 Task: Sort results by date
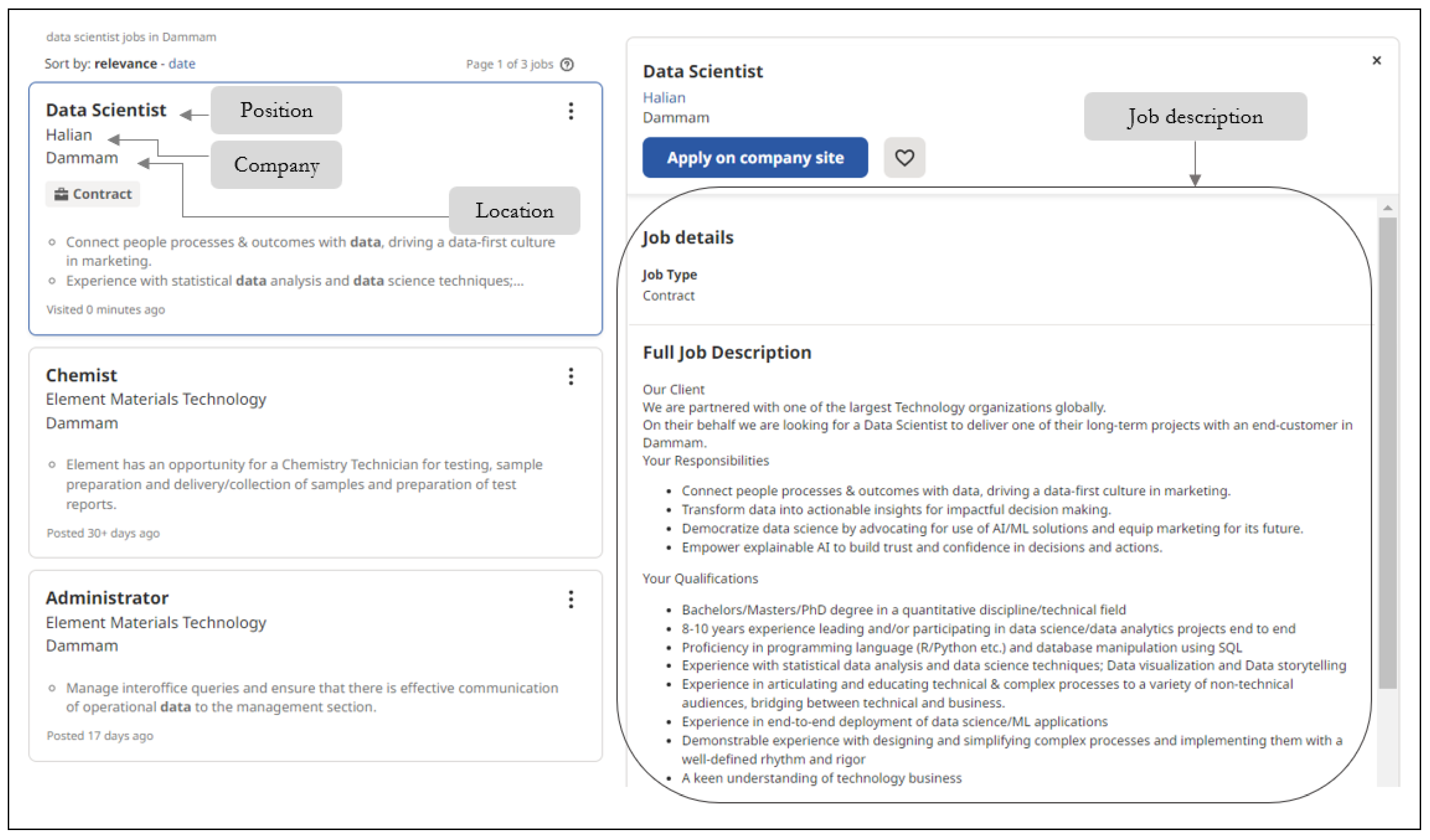tap(182, 64)
